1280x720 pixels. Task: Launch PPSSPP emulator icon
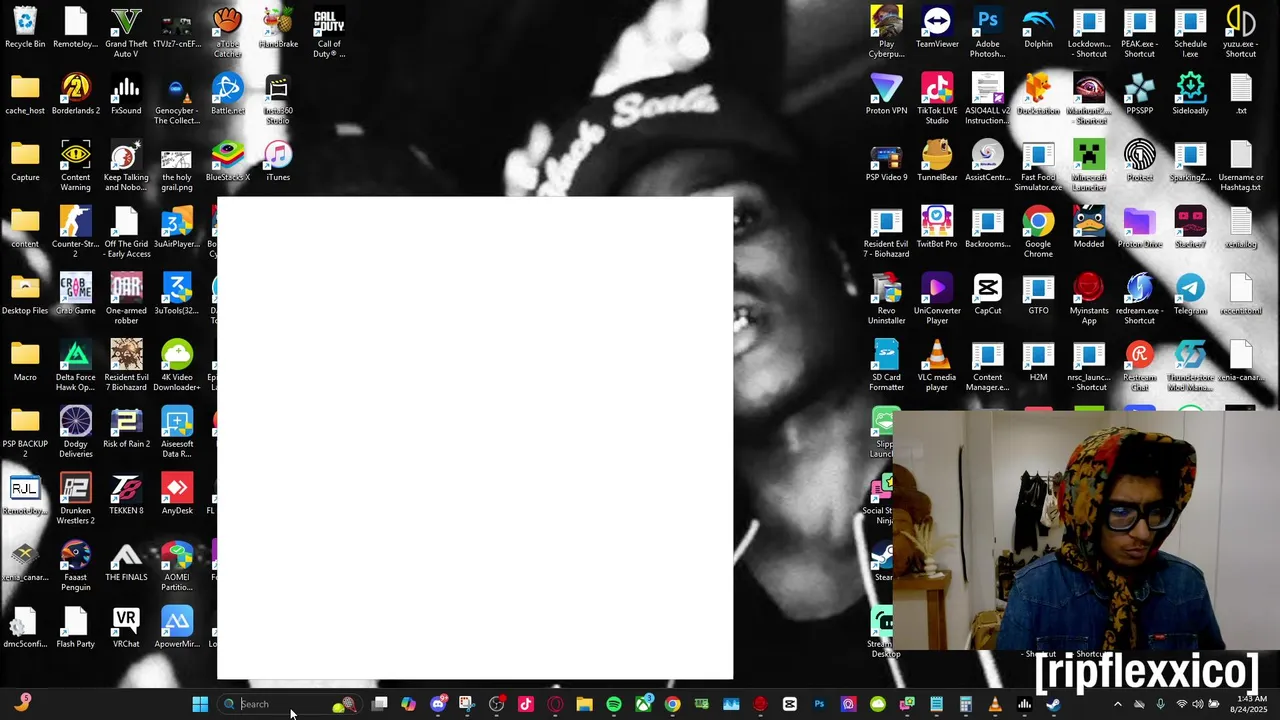click(1140, 95)
